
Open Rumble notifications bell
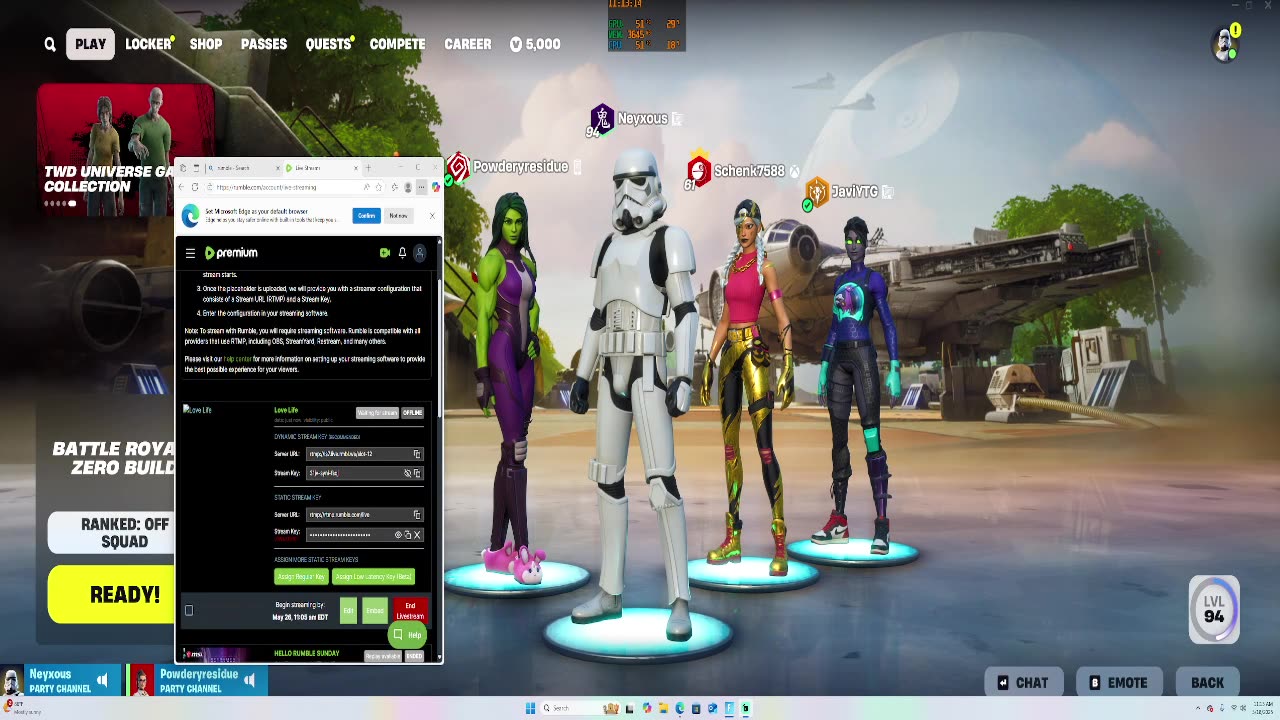pyautogui.click(x=402, y=253)
